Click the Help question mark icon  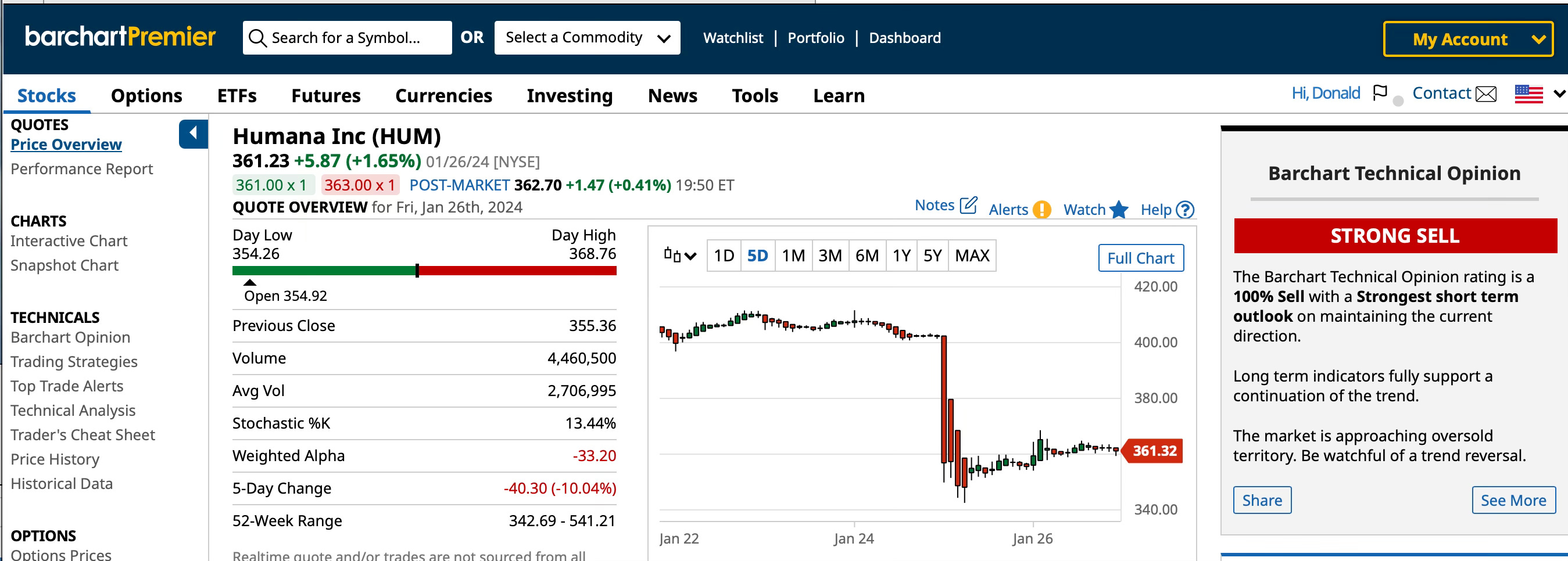point(1184,209)
